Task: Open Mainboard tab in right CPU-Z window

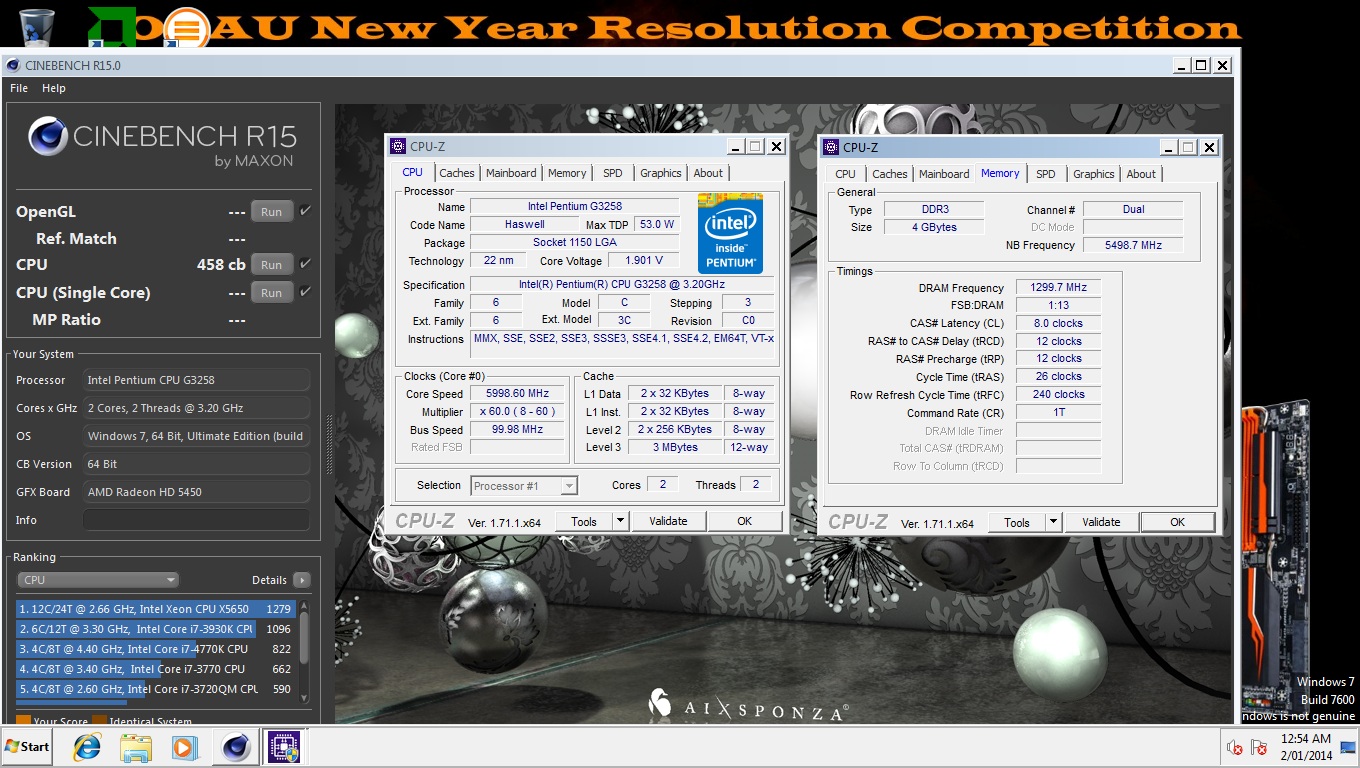Action: pyautogui.click(x=944, y=174)
